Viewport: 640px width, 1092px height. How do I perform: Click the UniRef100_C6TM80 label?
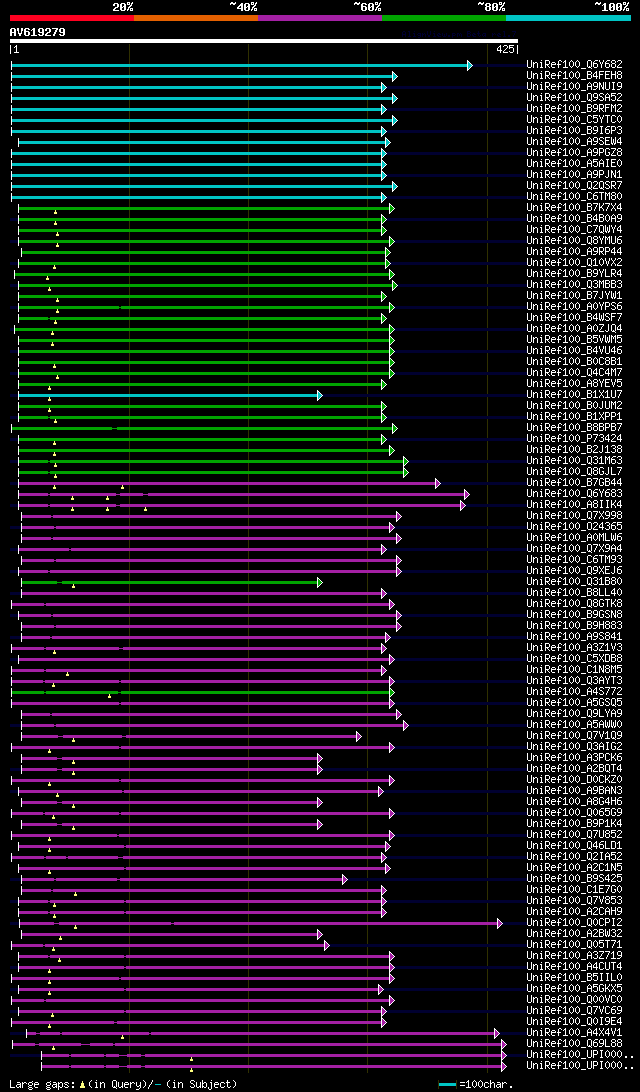575,196
